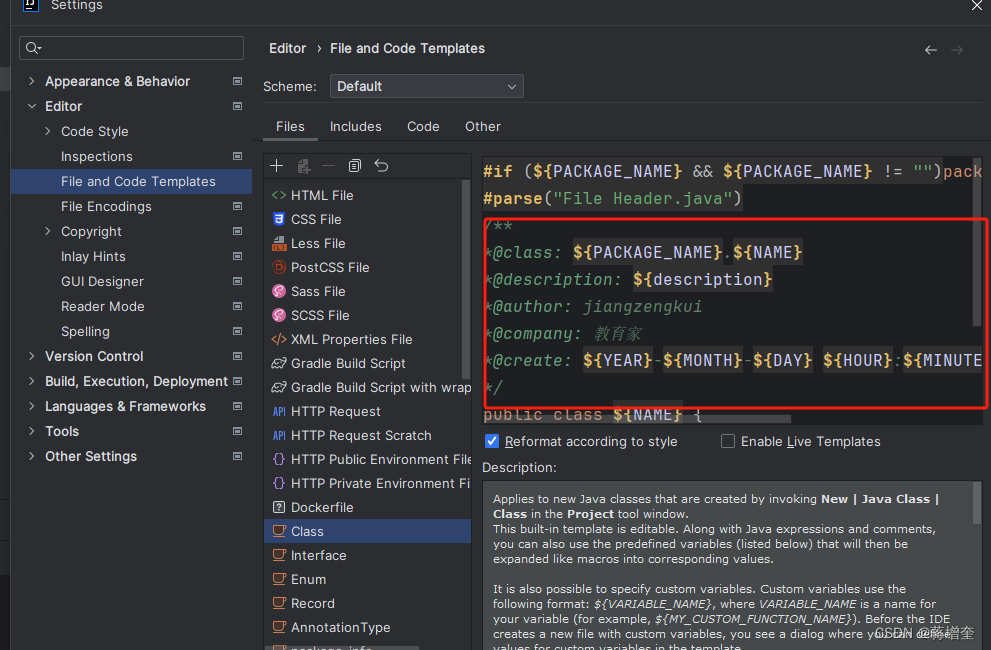This screenshot has height=650, width=991.
Task: Expand Build, Execution, Deployment section
Action: point(32,381)
